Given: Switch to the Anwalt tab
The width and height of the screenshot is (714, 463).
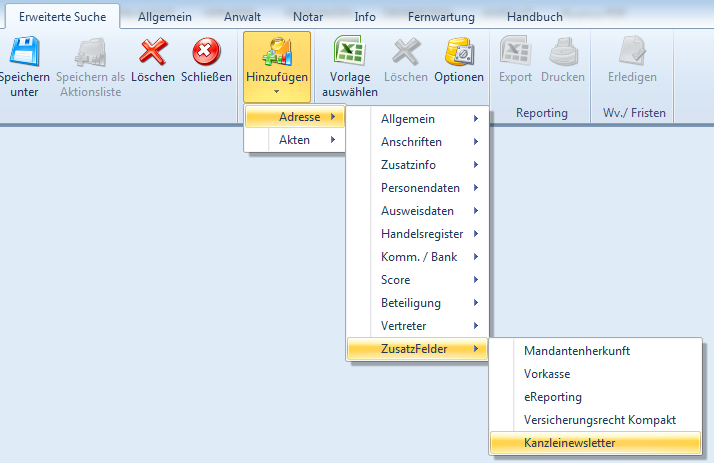Looking at the screenshot, I should tap(243, 17).
